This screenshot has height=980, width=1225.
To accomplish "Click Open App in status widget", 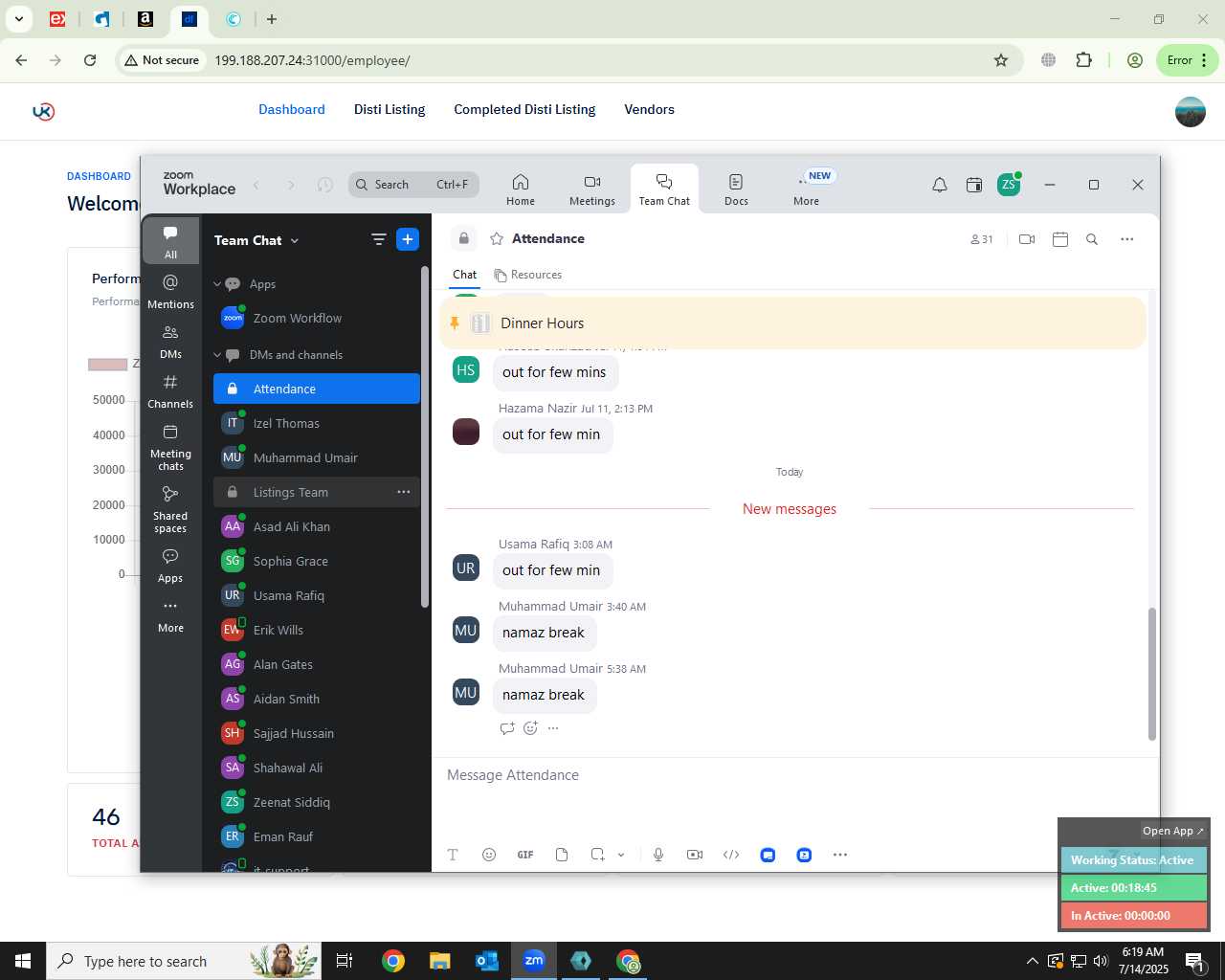I will [1173, 831].
